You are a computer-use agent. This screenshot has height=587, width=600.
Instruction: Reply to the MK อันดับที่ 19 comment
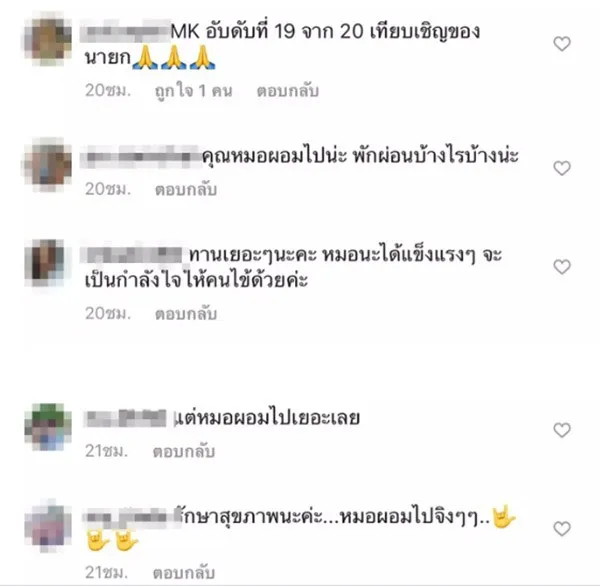(287, 91)
